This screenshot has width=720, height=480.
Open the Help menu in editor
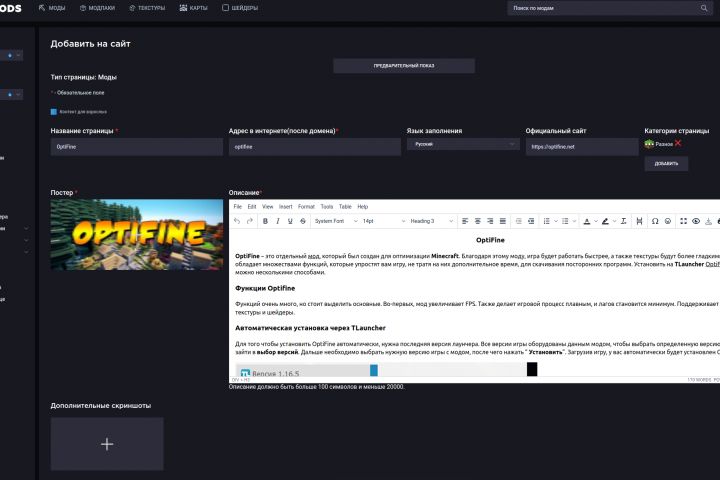[x=363, y=207]
